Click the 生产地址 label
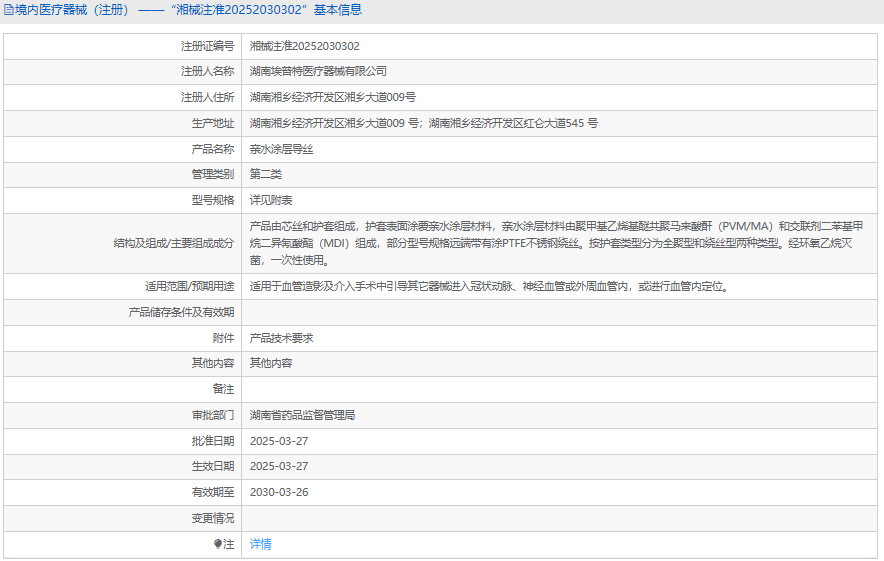The width and height of the screenshot is (884, 561). pos(213,123)
